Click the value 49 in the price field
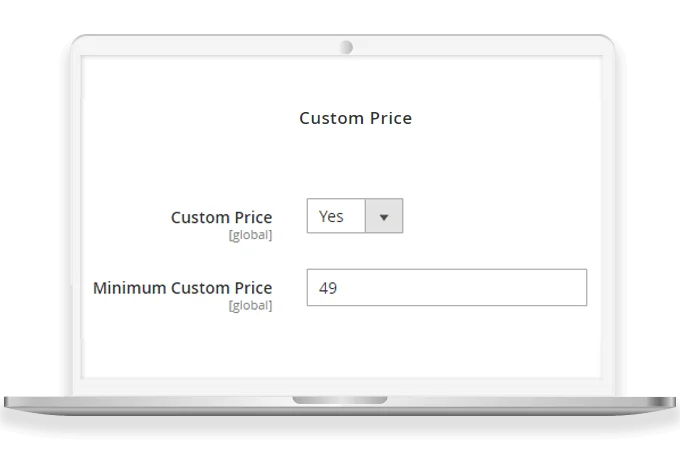Screen dimensions: 680x450 (327, 288)
